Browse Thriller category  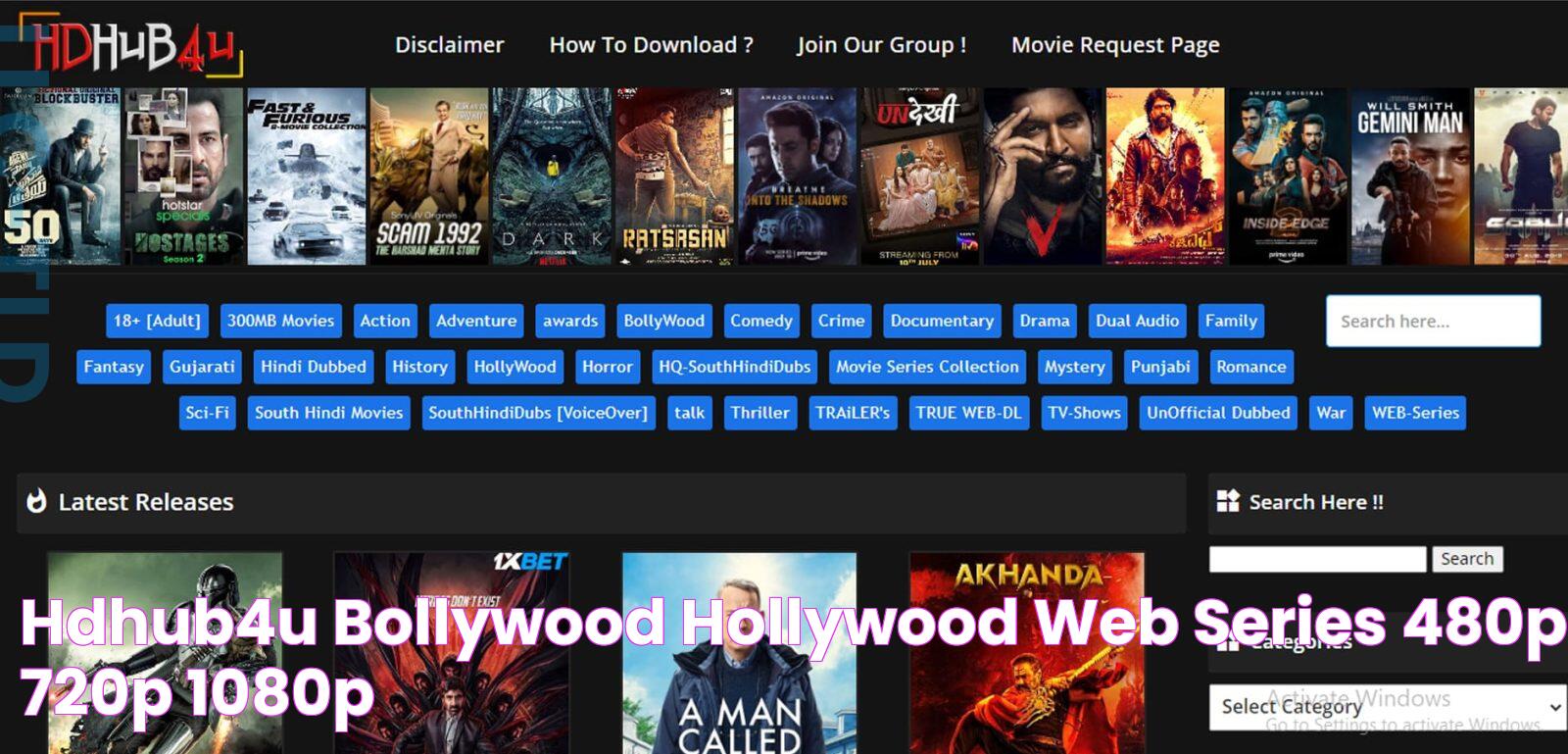point(759,413)
